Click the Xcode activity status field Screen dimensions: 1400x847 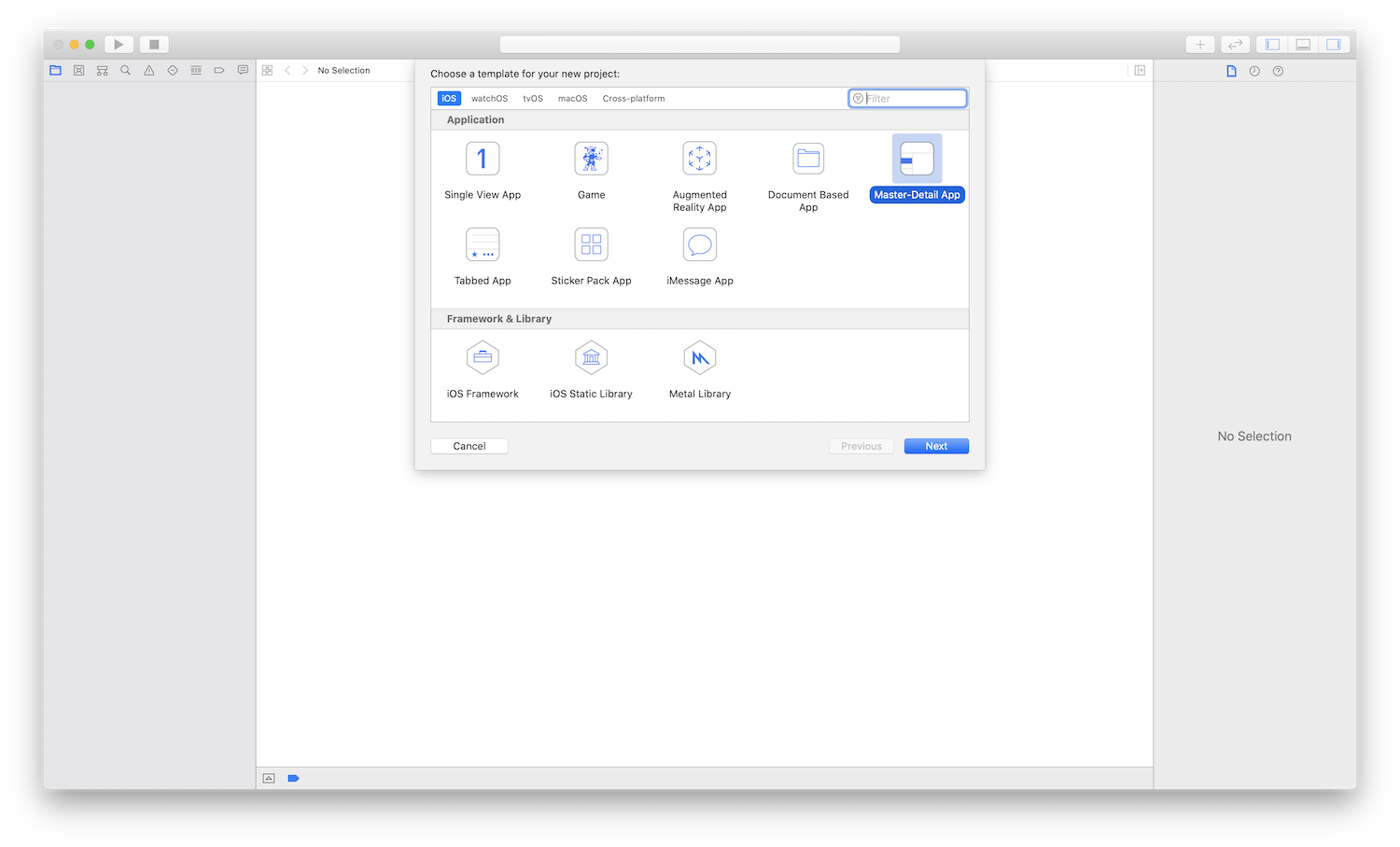point(700,44)
